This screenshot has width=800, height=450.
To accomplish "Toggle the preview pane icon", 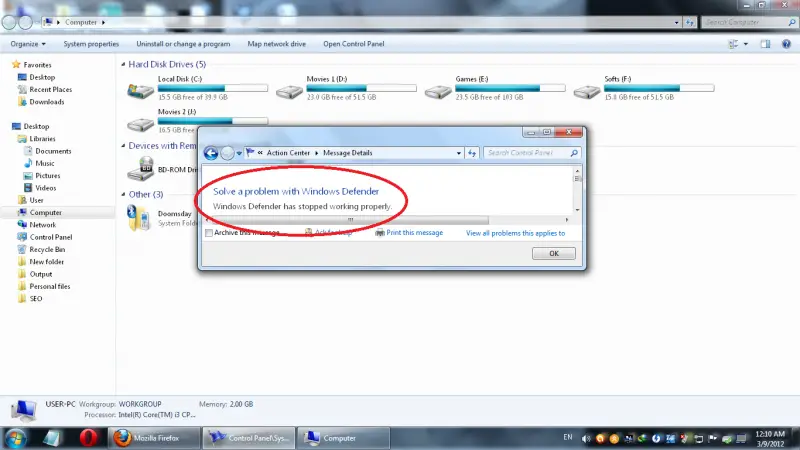I will [765, 44].
